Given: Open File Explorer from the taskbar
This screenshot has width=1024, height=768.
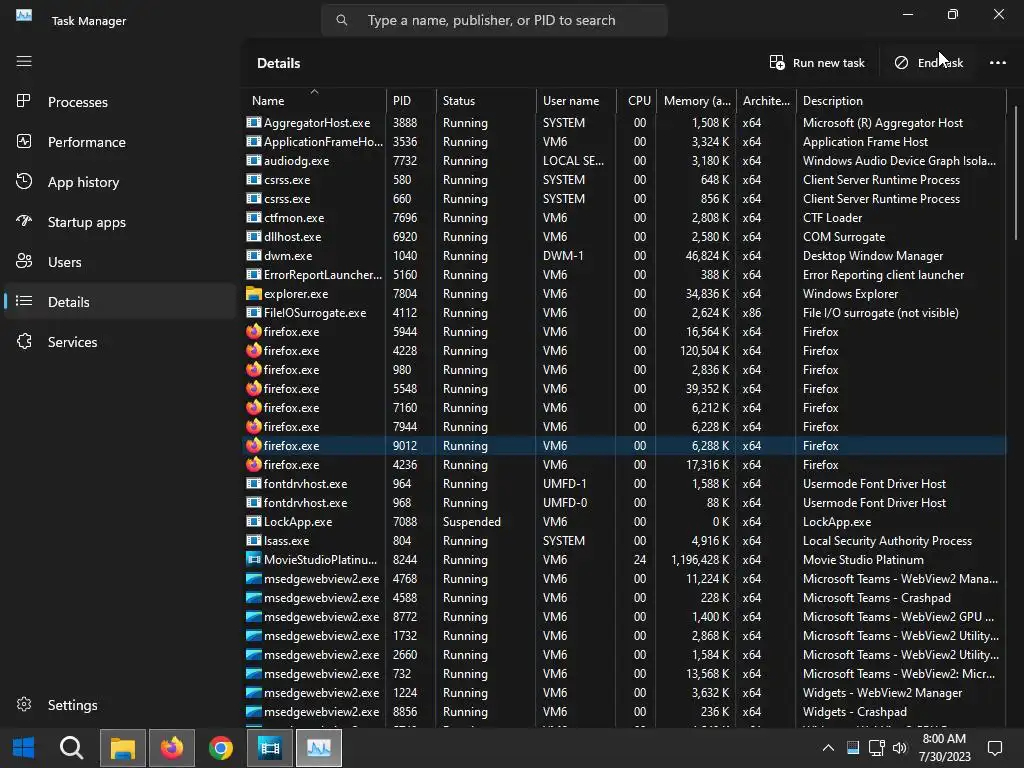Looking at the screenshot, I should pos(123,748).
